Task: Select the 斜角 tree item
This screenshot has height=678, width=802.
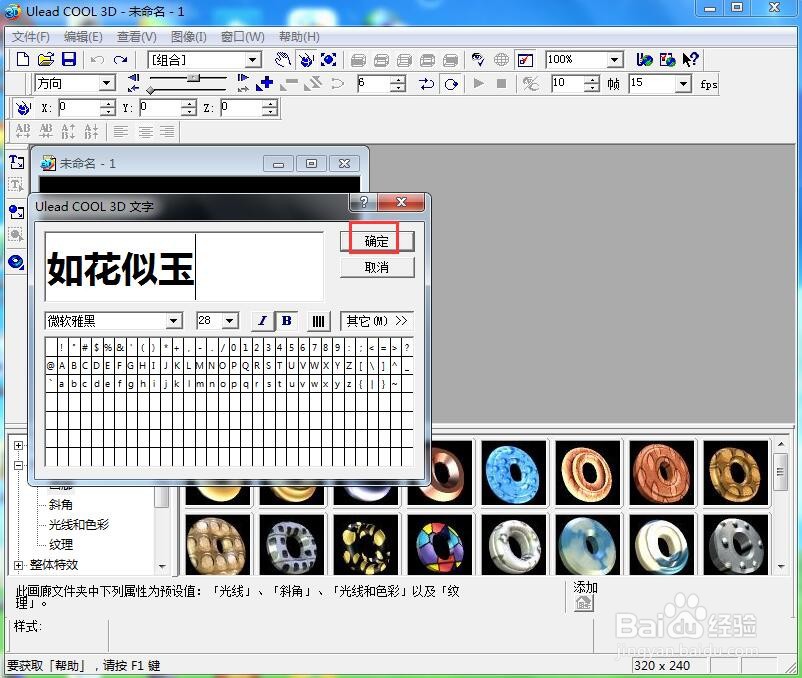Action: (x=60, y=505)
